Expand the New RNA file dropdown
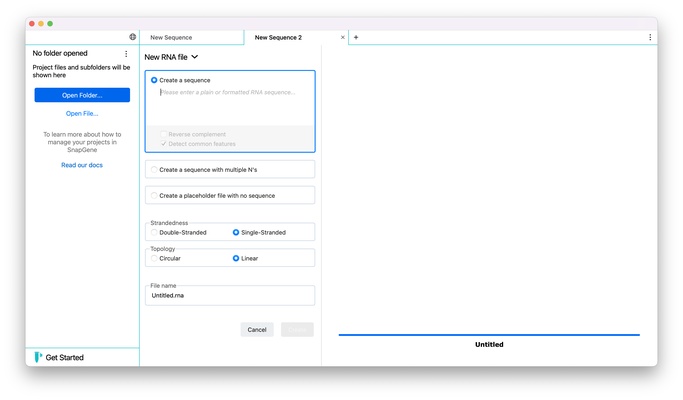Image resolution: width=683 pixels, height=400 pixels. [x=171, y=57]
